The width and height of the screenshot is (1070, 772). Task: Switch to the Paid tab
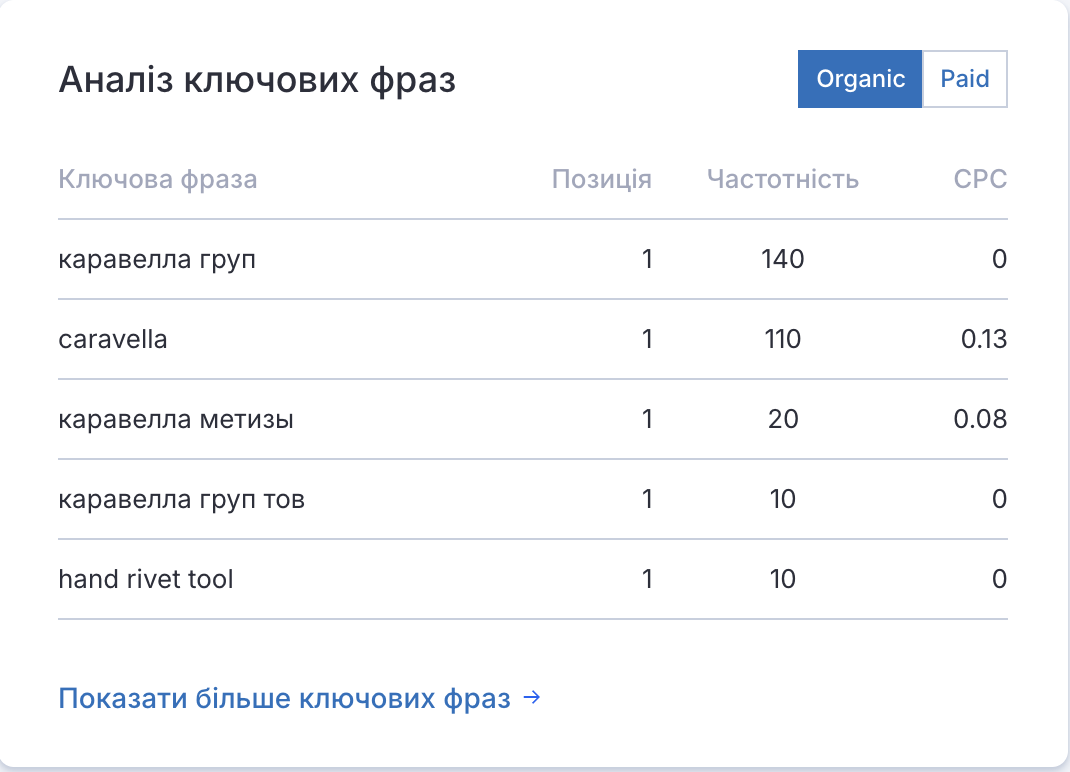click(964, 79)
